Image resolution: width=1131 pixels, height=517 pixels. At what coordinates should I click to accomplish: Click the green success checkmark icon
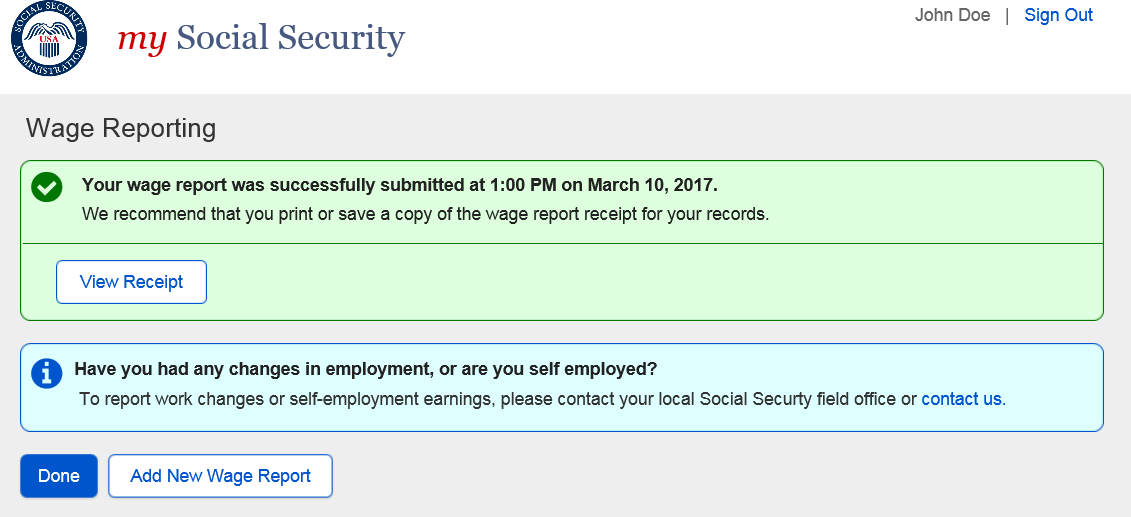click(x=46, y=187)
